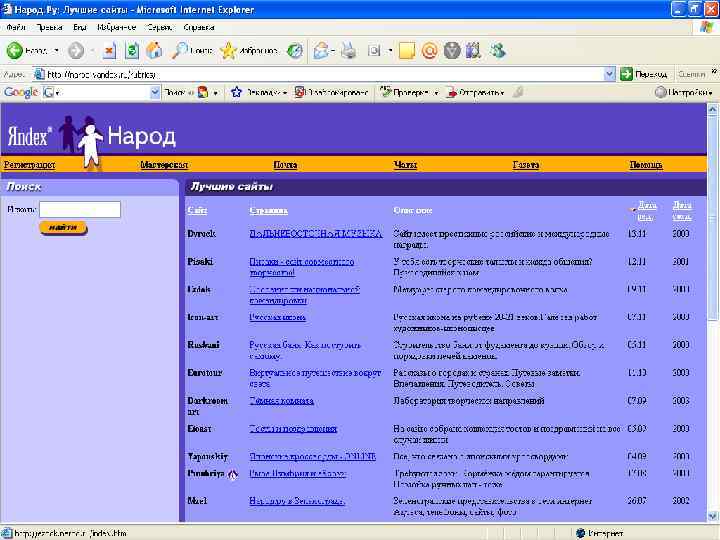Expand the Google search box dropdown
The image size is (720, 540).
pyautogui.click(x=155, y=92)
